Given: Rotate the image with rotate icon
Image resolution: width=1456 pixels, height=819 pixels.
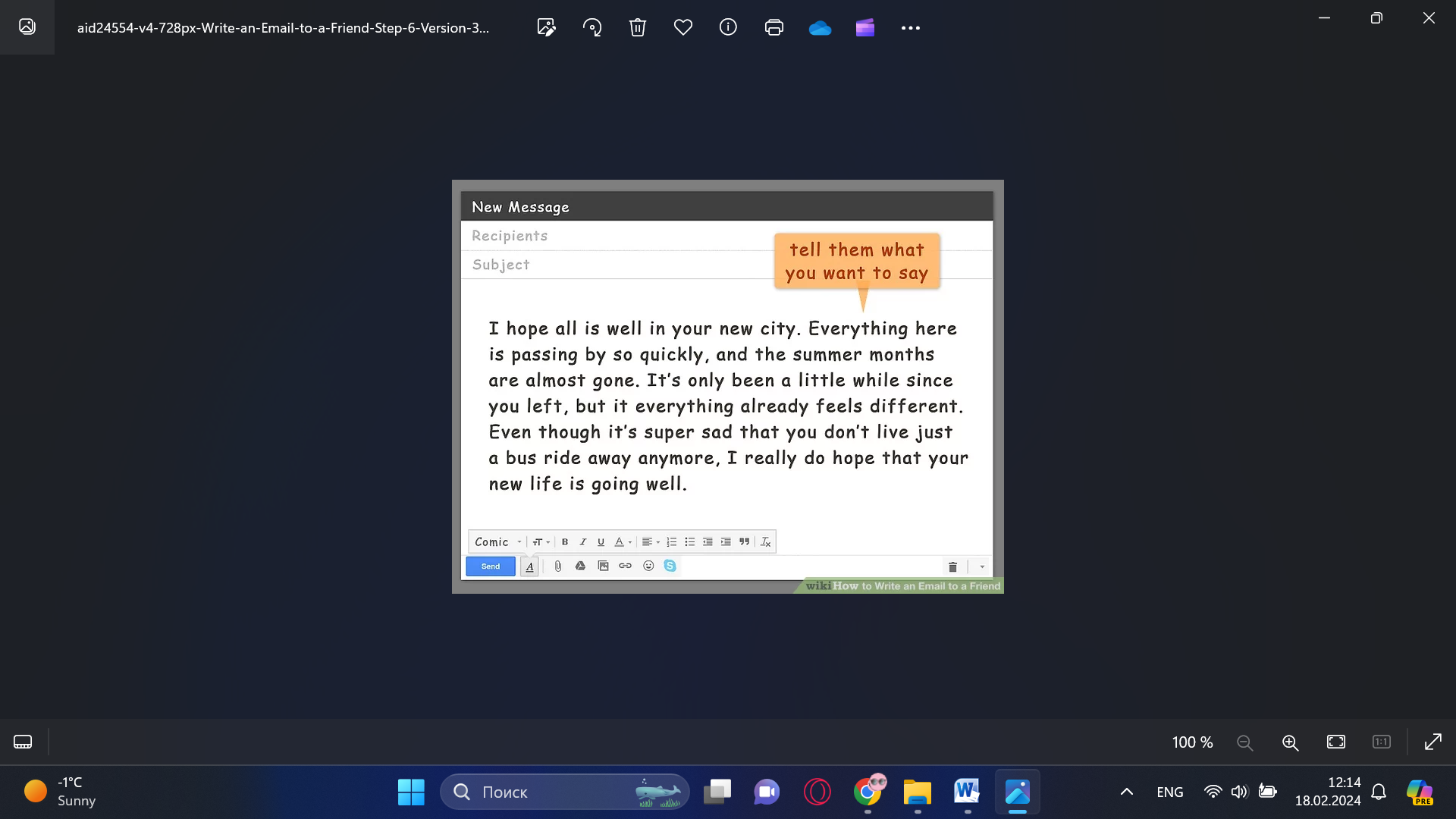Looking at the screenshot, I should 592,28.
